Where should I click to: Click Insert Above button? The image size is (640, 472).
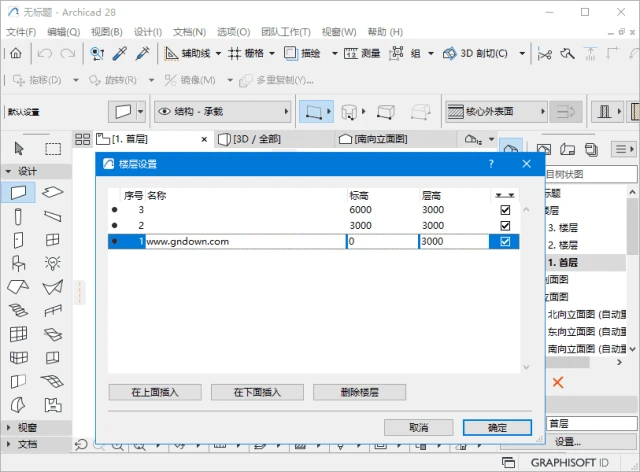(155, 392)
